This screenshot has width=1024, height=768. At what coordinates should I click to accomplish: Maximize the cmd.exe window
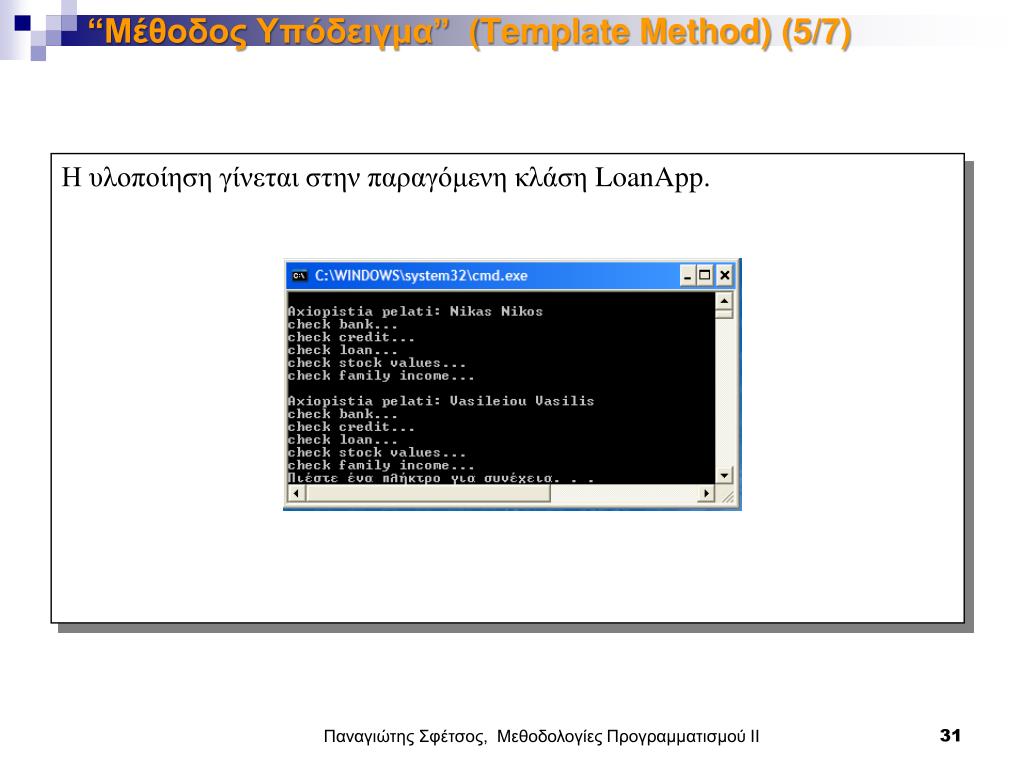click(705, 276)
